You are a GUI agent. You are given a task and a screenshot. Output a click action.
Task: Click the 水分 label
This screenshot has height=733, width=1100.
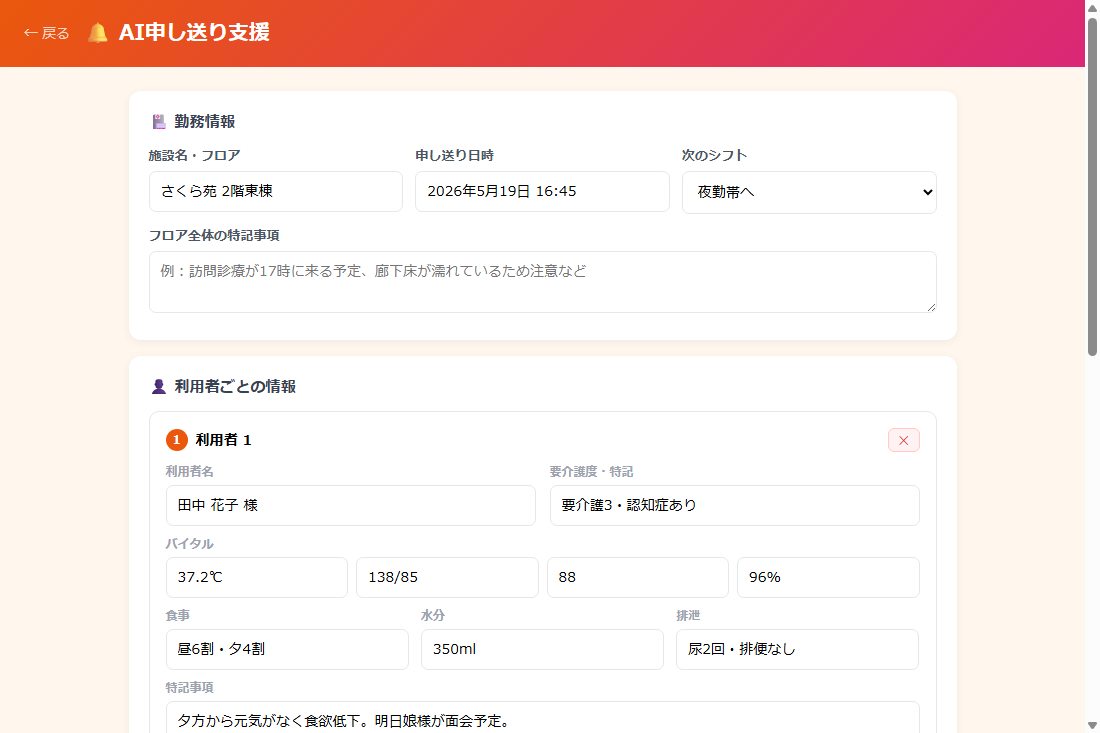click(x=433, y=615)
